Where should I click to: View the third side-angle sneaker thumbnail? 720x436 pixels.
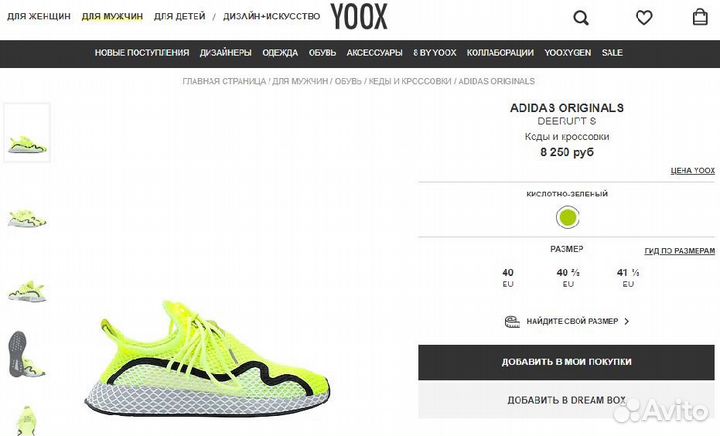coord(27,291)
